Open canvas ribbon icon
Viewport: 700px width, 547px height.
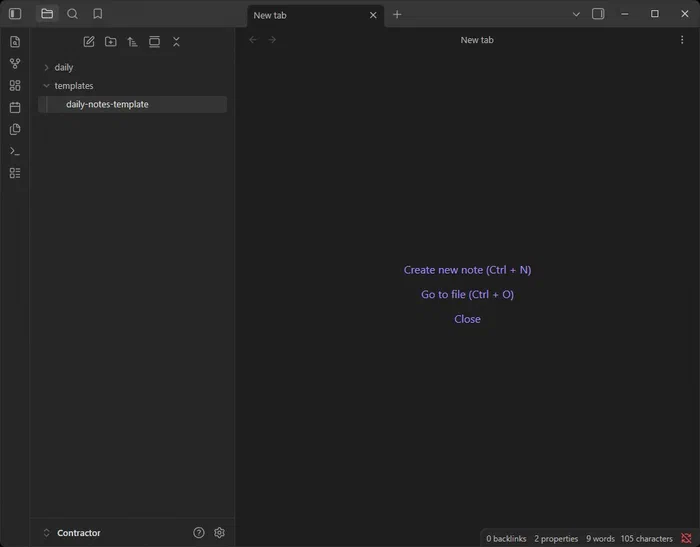click(15, 85)
